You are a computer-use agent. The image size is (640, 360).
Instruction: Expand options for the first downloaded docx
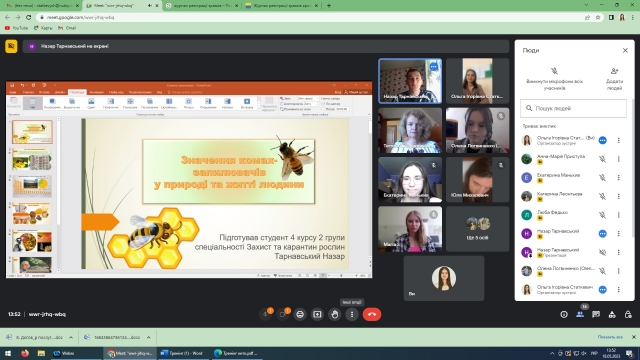(71, 337)
